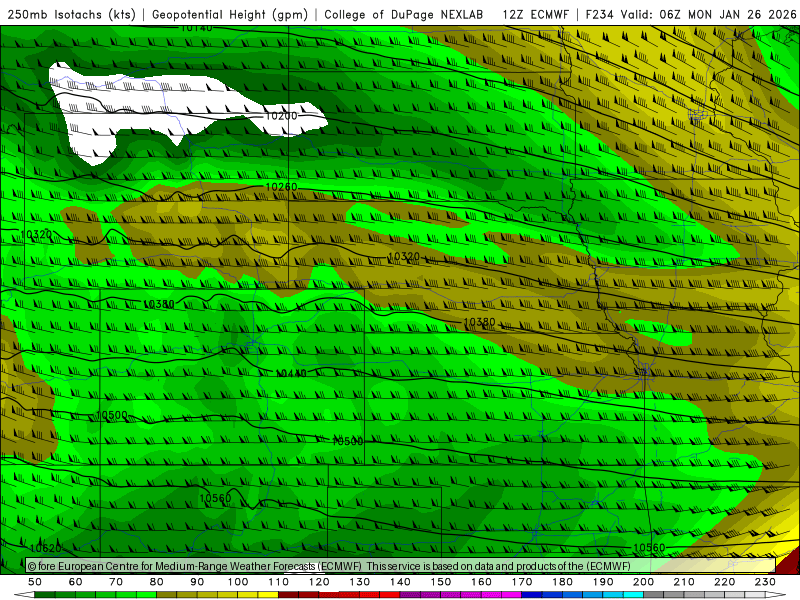The width and height of the screenshot is (800, 600).
Task: Click the 10260 height contour label
Action: [x=281, y=187]
